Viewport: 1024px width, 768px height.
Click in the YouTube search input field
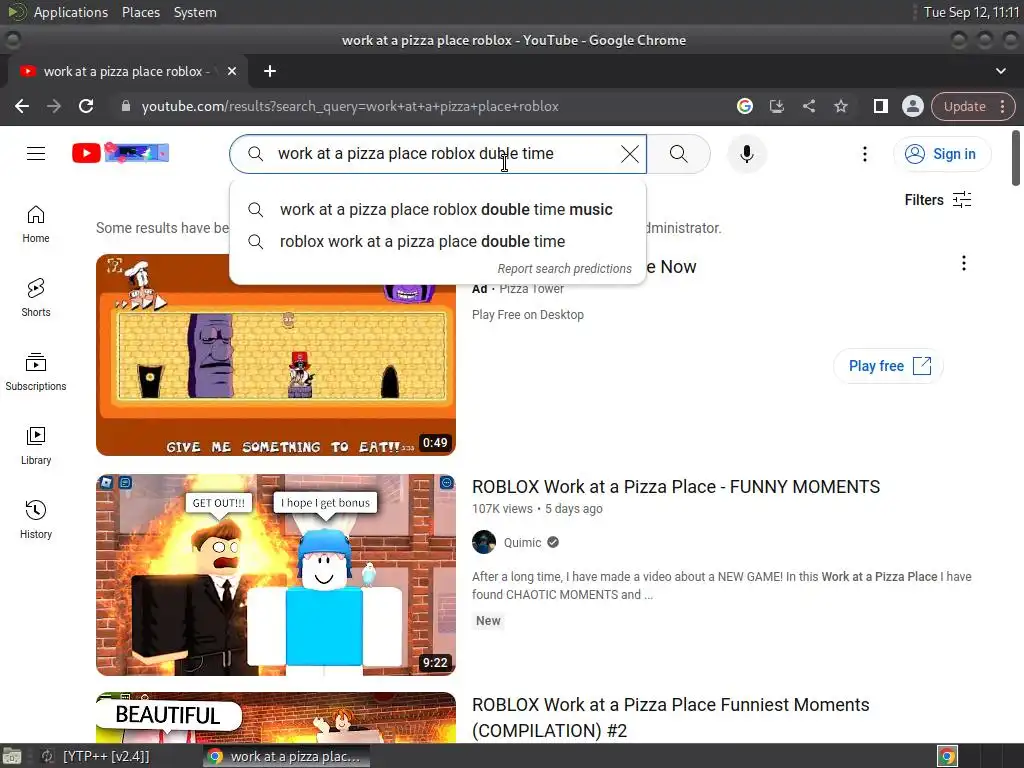pos(438,154)
